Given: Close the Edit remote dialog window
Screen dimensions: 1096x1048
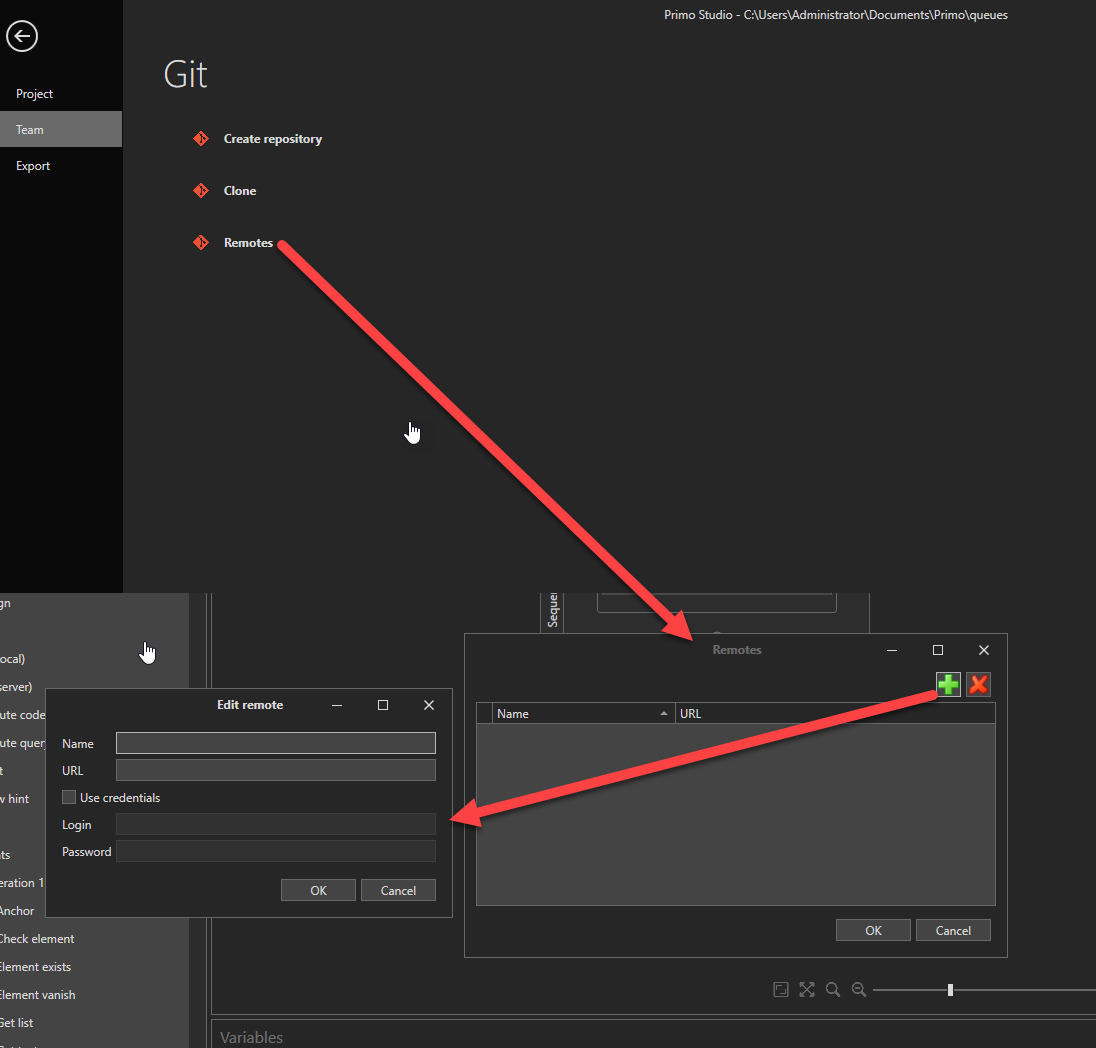Looking at the screenshot, I should pos(428,705).
